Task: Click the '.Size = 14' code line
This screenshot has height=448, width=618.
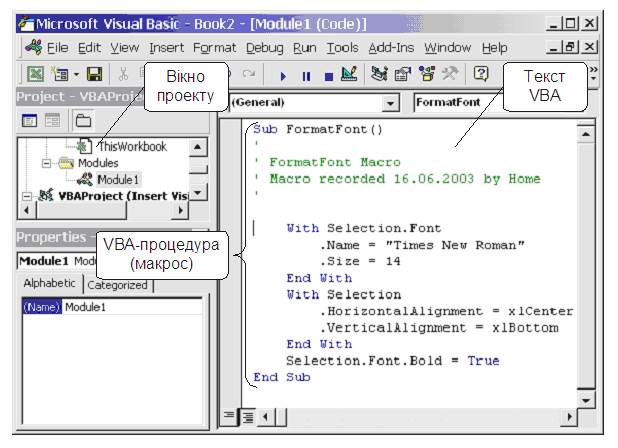Action: (x=360, y=261)
